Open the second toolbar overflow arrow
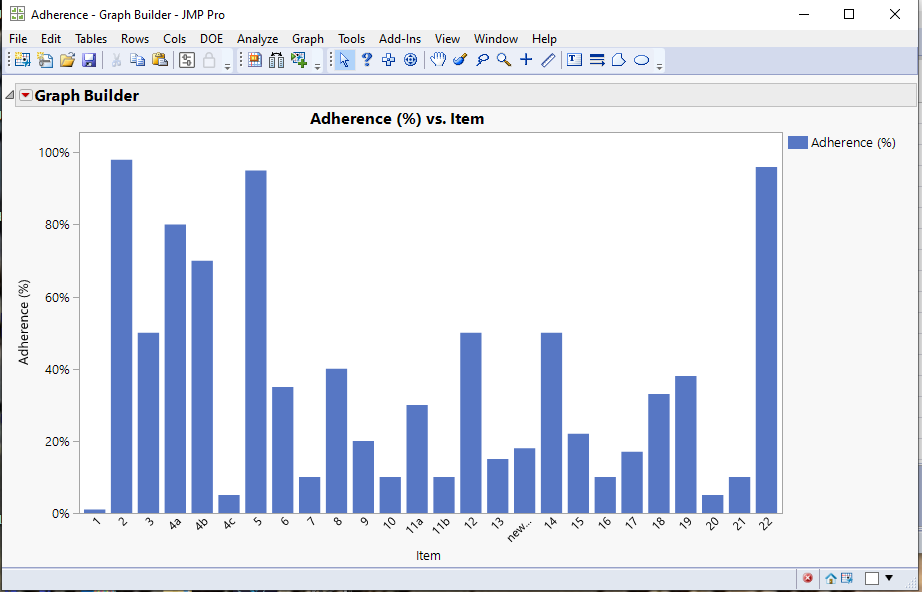 (318, 67)
